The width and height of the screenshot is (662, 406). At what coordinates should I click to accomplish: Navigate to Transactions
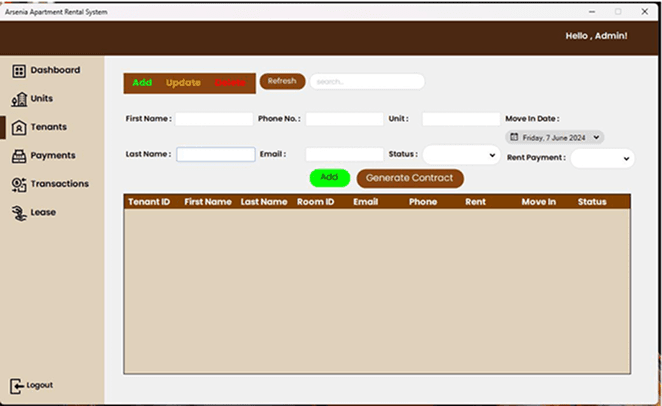click(60, 184)
